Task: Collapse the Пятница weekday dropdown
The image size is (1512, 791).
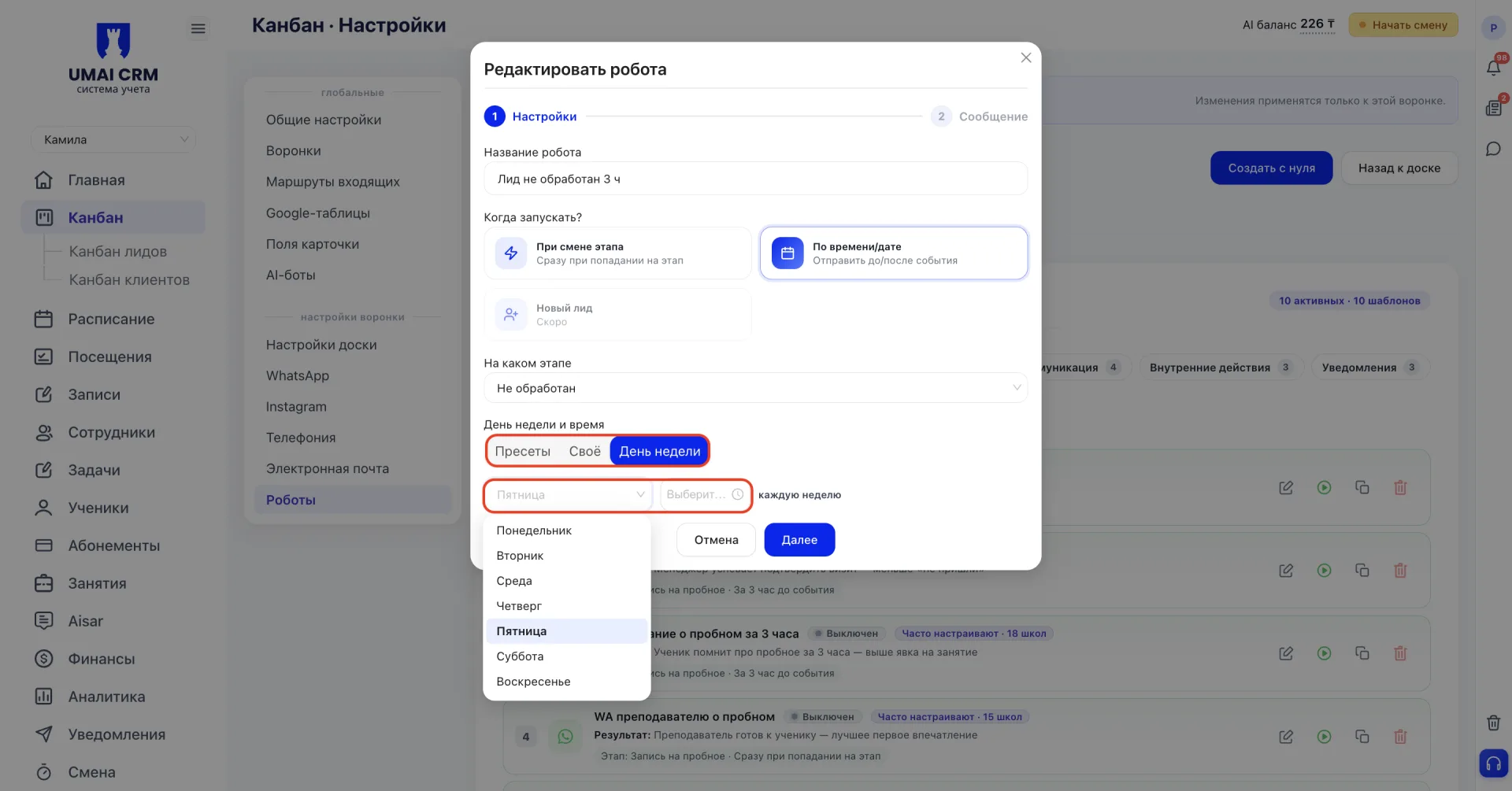Action: (x=568, y=495)
